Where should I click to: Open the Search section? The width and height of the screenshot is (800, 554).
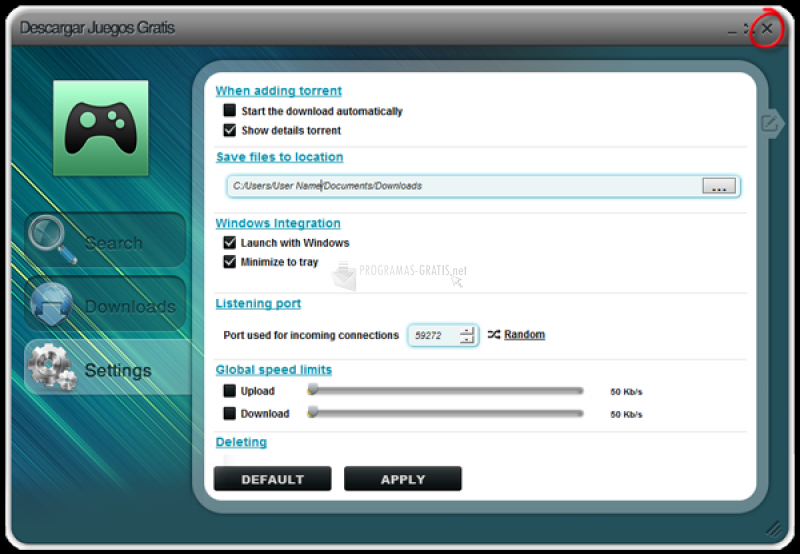(x=105, y=240)
